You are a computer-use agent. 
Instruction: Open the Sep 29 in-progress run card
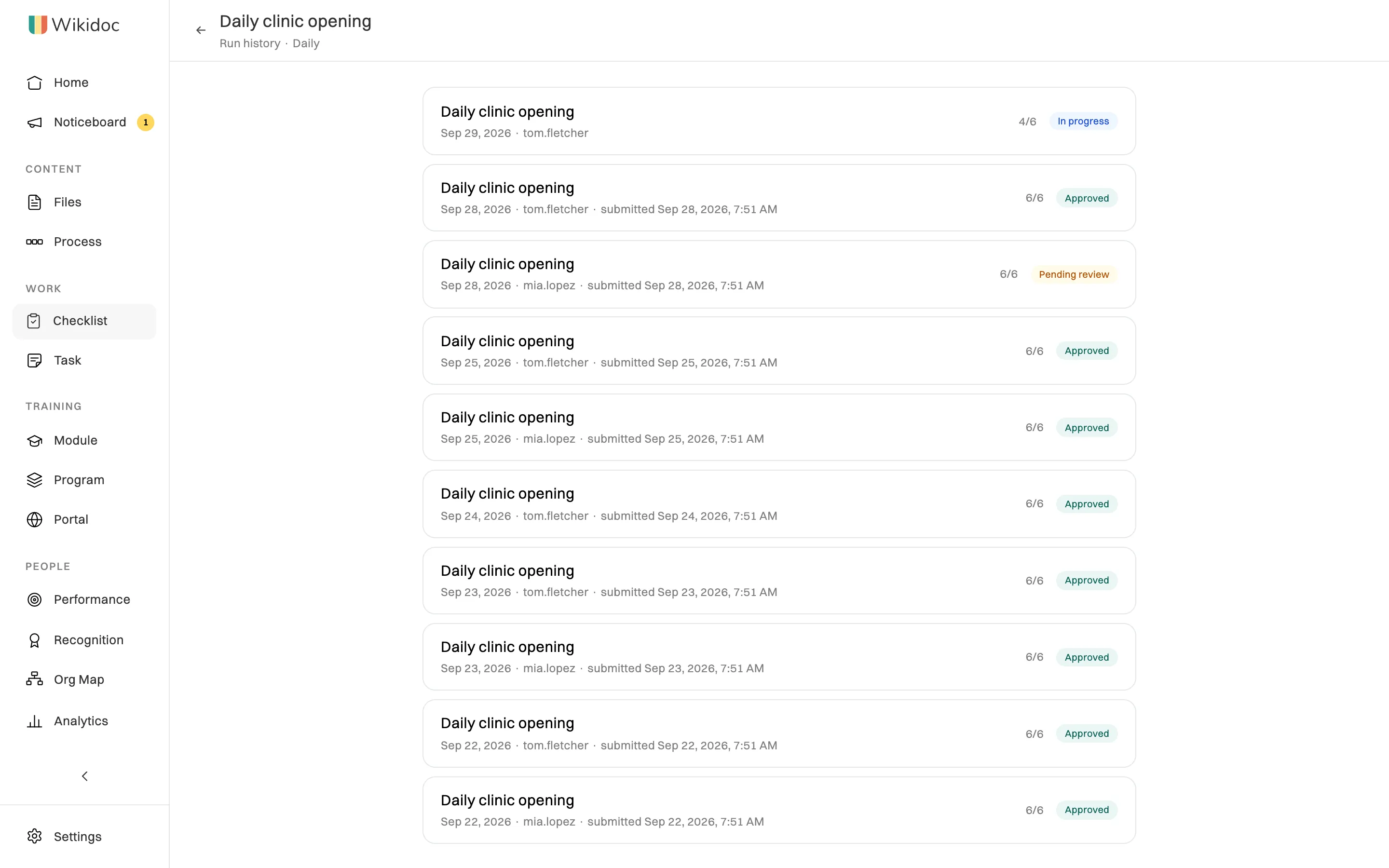[x=779, y=121]
